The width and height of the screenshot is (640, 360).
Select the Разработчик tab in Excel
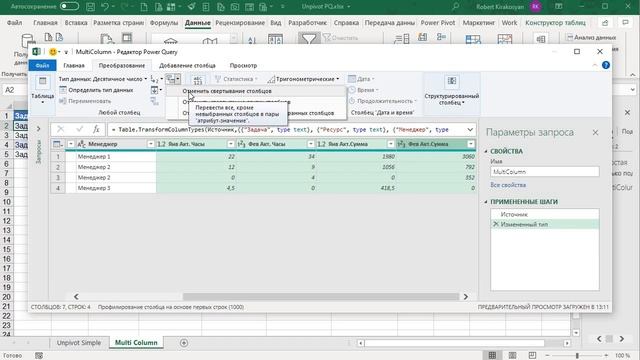(307, 23)
